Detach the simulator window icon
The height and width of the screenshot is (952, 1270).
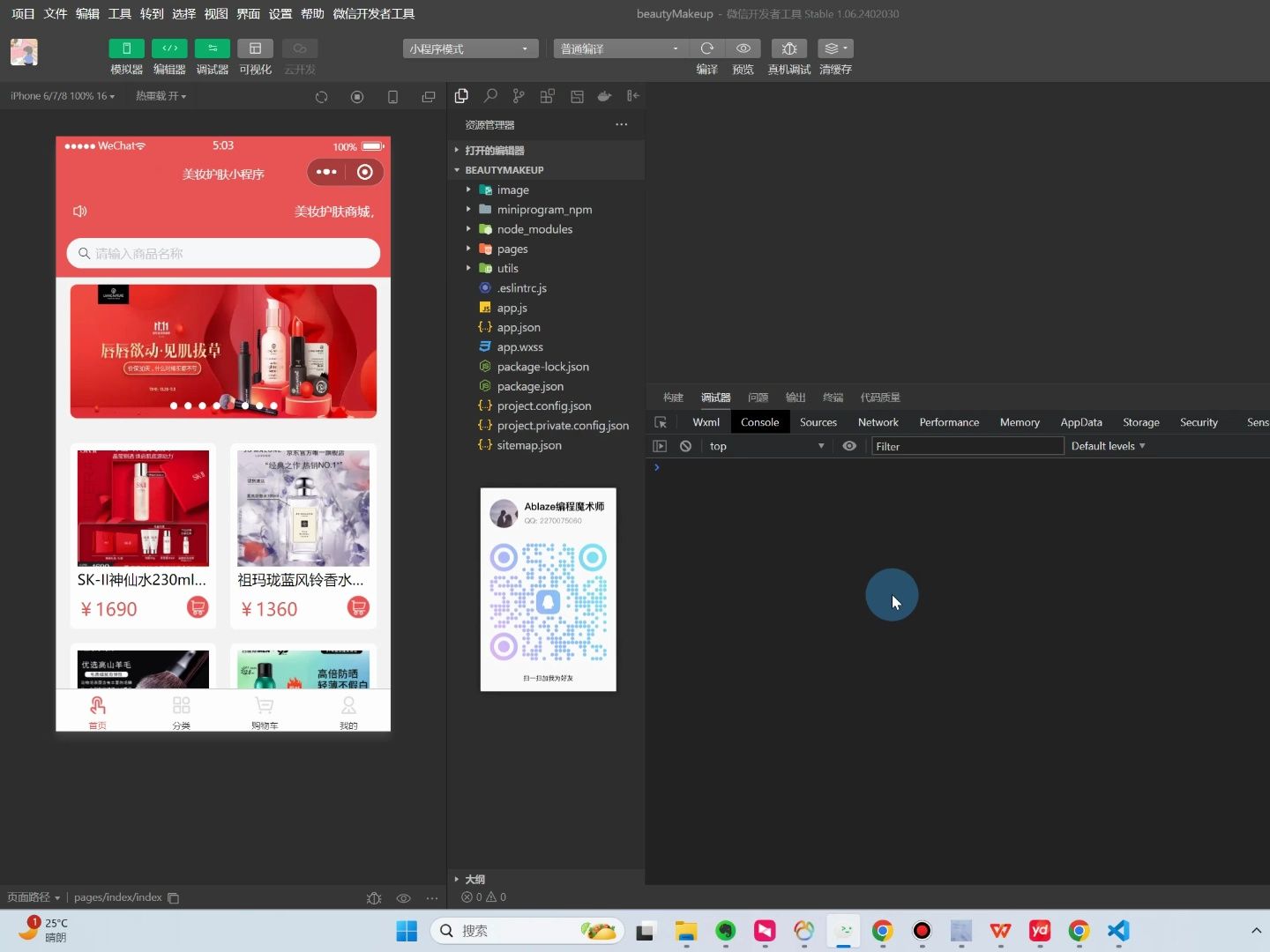pyautogui.click(x=429, y=97)
